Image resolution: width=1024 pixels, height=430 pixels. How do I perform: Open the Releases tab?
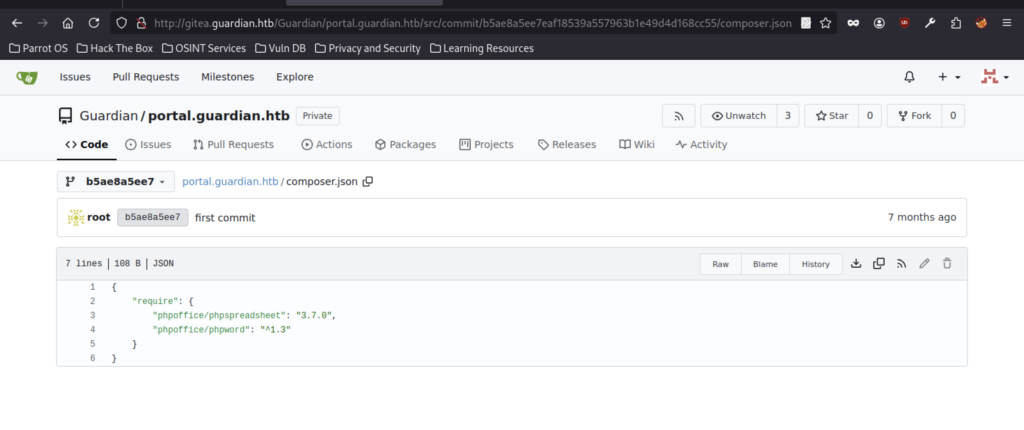pos(567,145)
